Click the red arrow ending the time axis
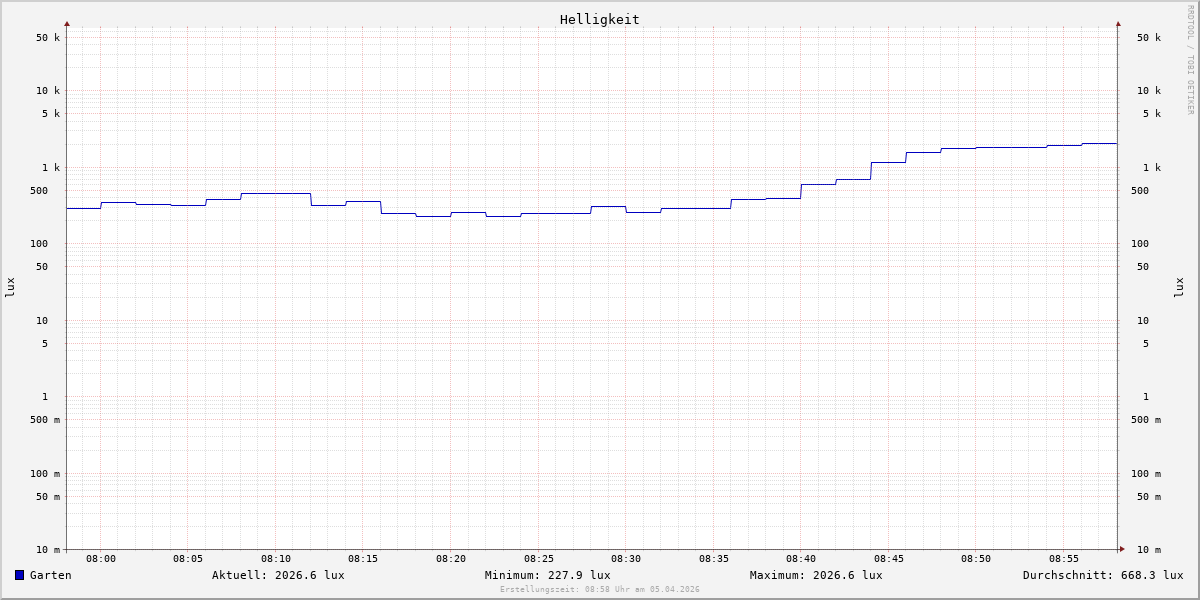The height and width of the screenshot is (600, 1200). point(1122,549)
